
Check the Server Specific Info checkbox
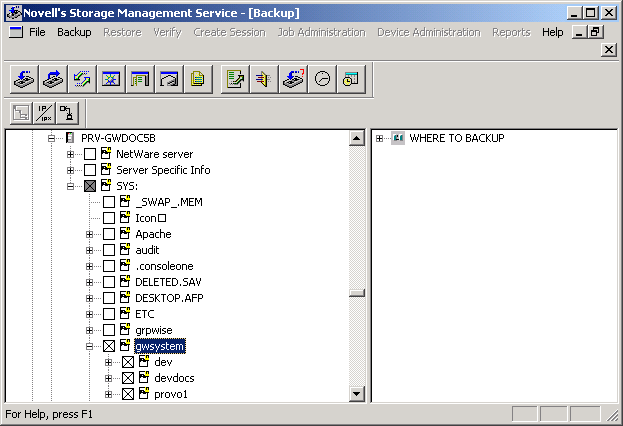point(90,170)
